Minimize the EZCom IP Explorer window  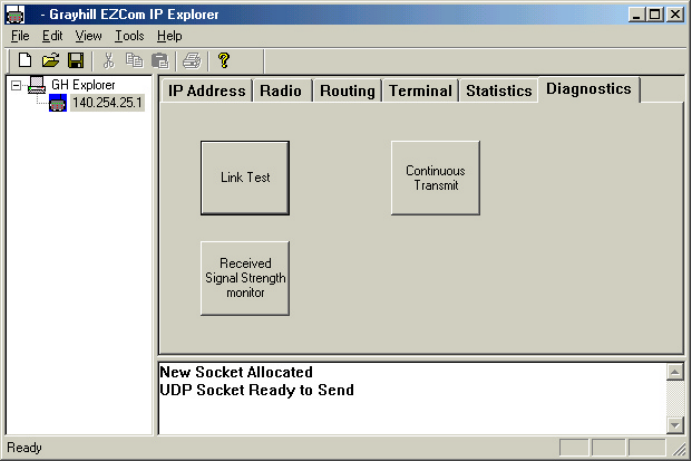click(636, 15)
